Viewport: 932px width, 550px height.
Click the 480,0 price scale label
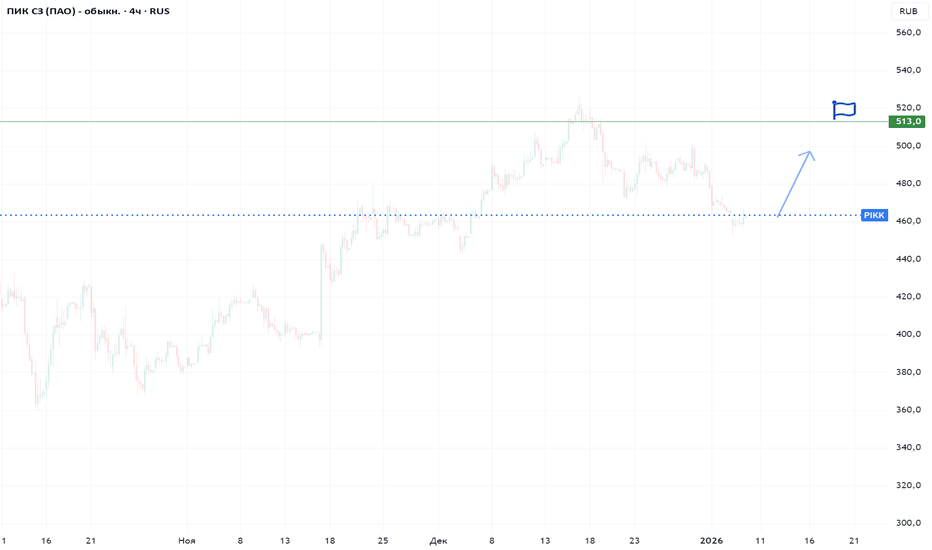[x=907, y=184]
